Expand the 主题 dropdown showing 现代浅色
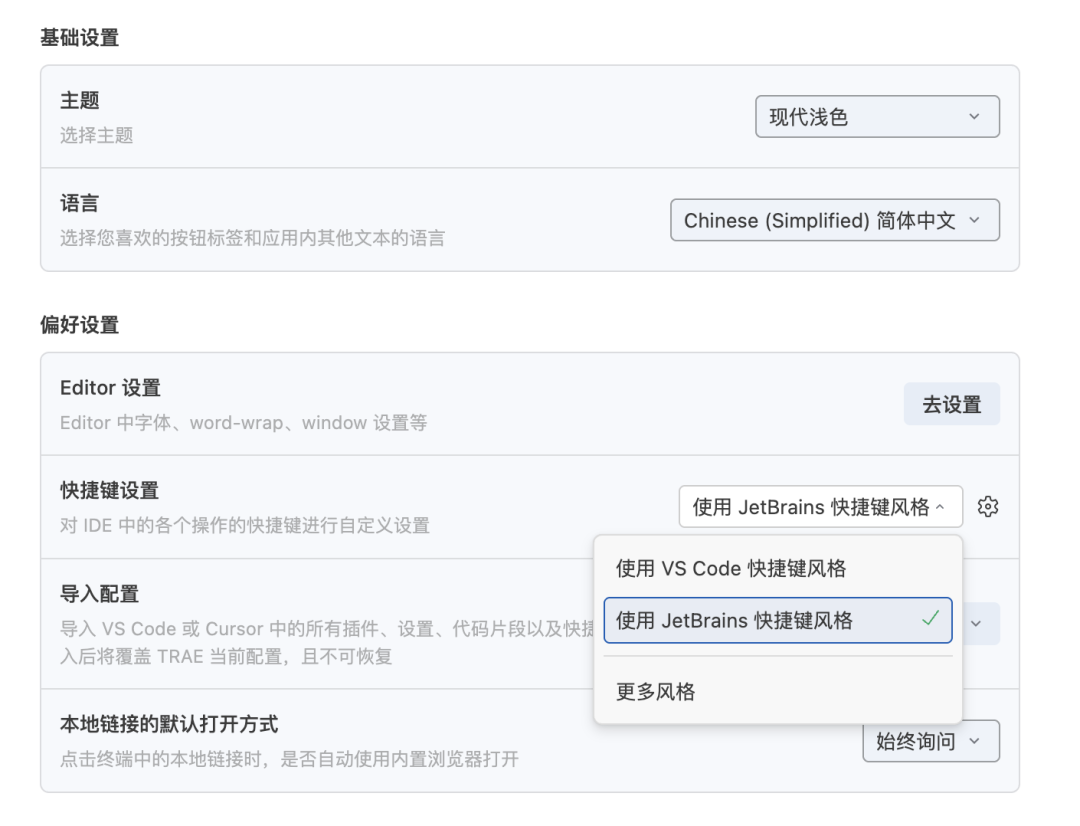 click(877, 117)
